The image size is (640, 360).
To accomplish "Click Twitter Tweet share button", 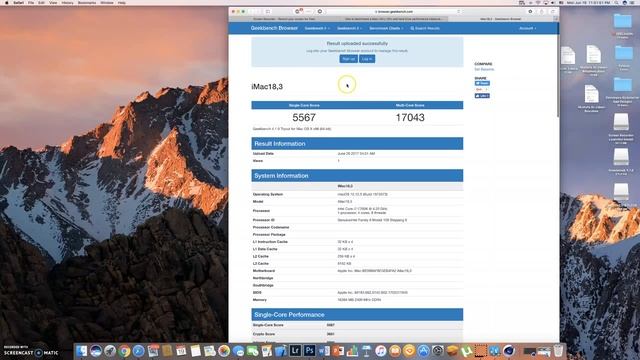I will tap(482, 83).
